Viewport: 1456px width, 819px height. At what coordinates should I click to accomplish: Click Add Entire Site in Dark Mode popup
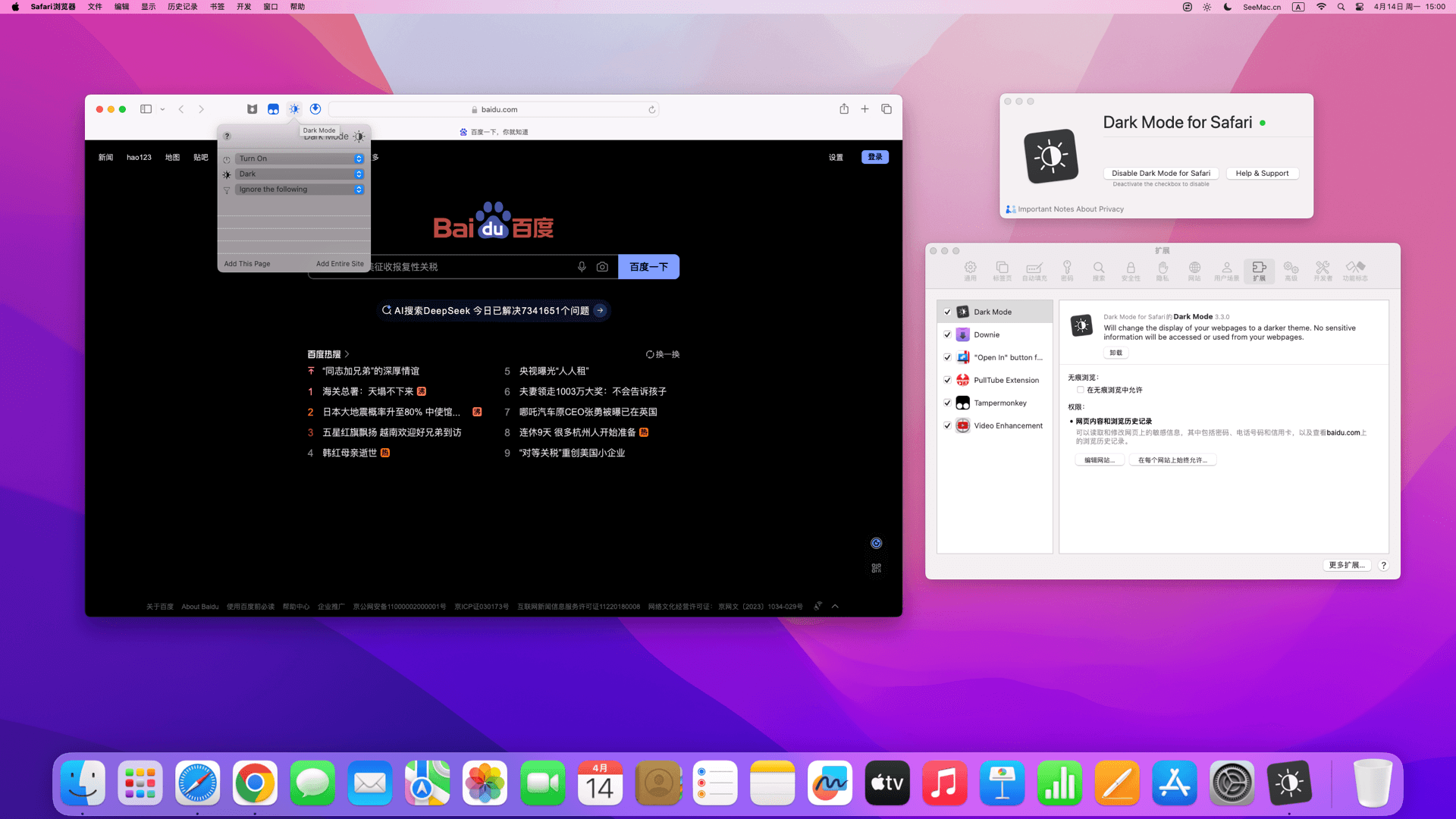coord(340,264)
